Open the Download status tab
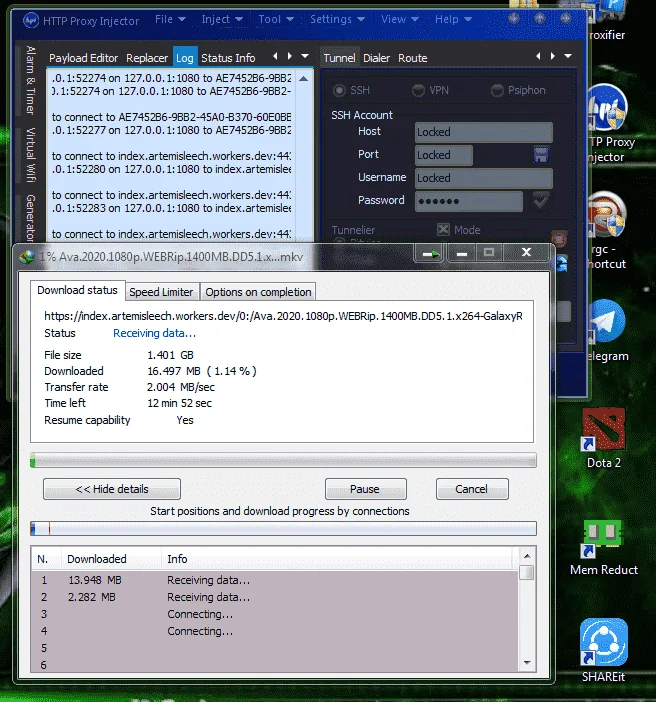Viewport: 656px width, 702px height. pos(77,290)
